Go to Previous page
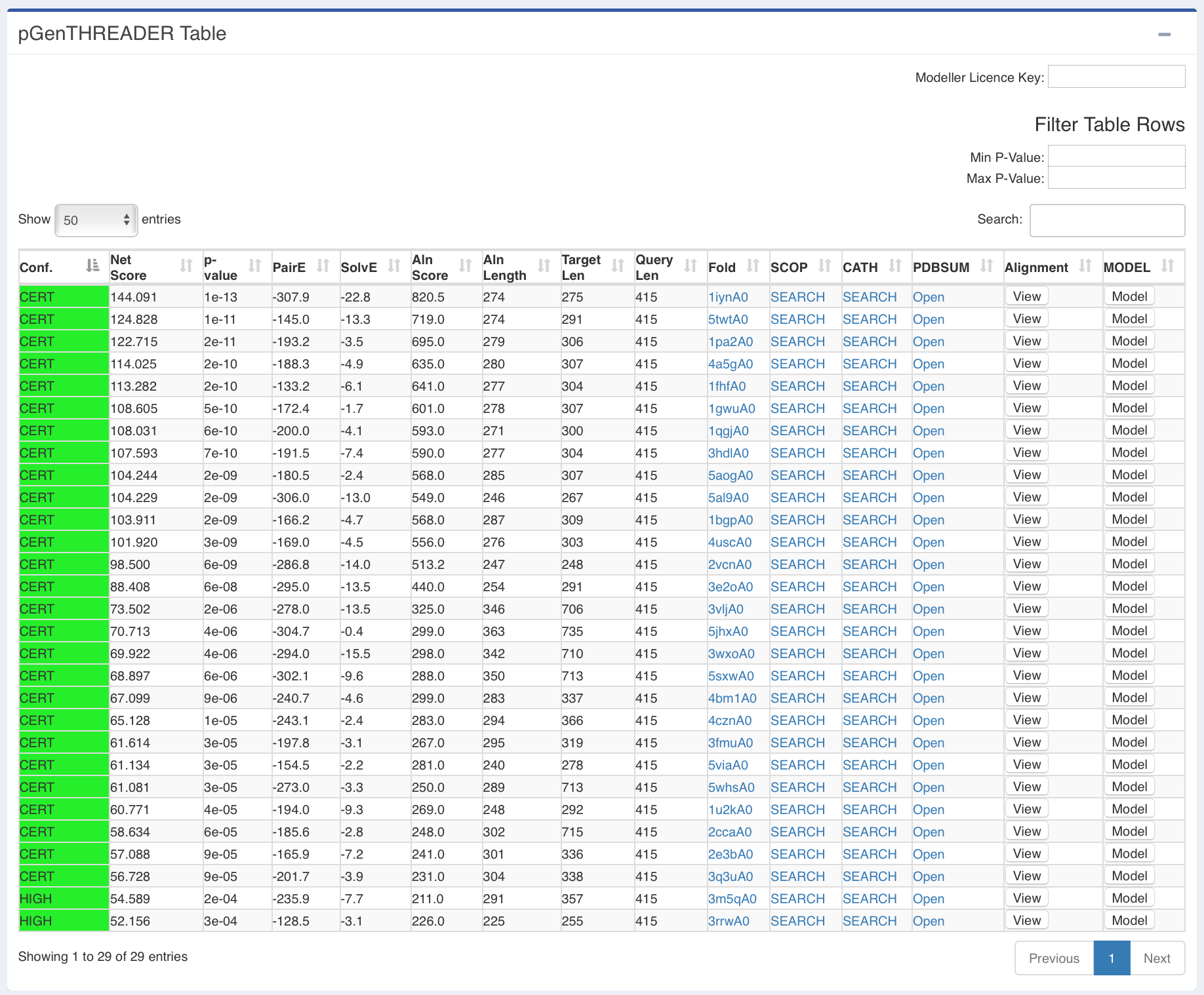Viewport: 1204px width, 995px height. point(1054,958)
